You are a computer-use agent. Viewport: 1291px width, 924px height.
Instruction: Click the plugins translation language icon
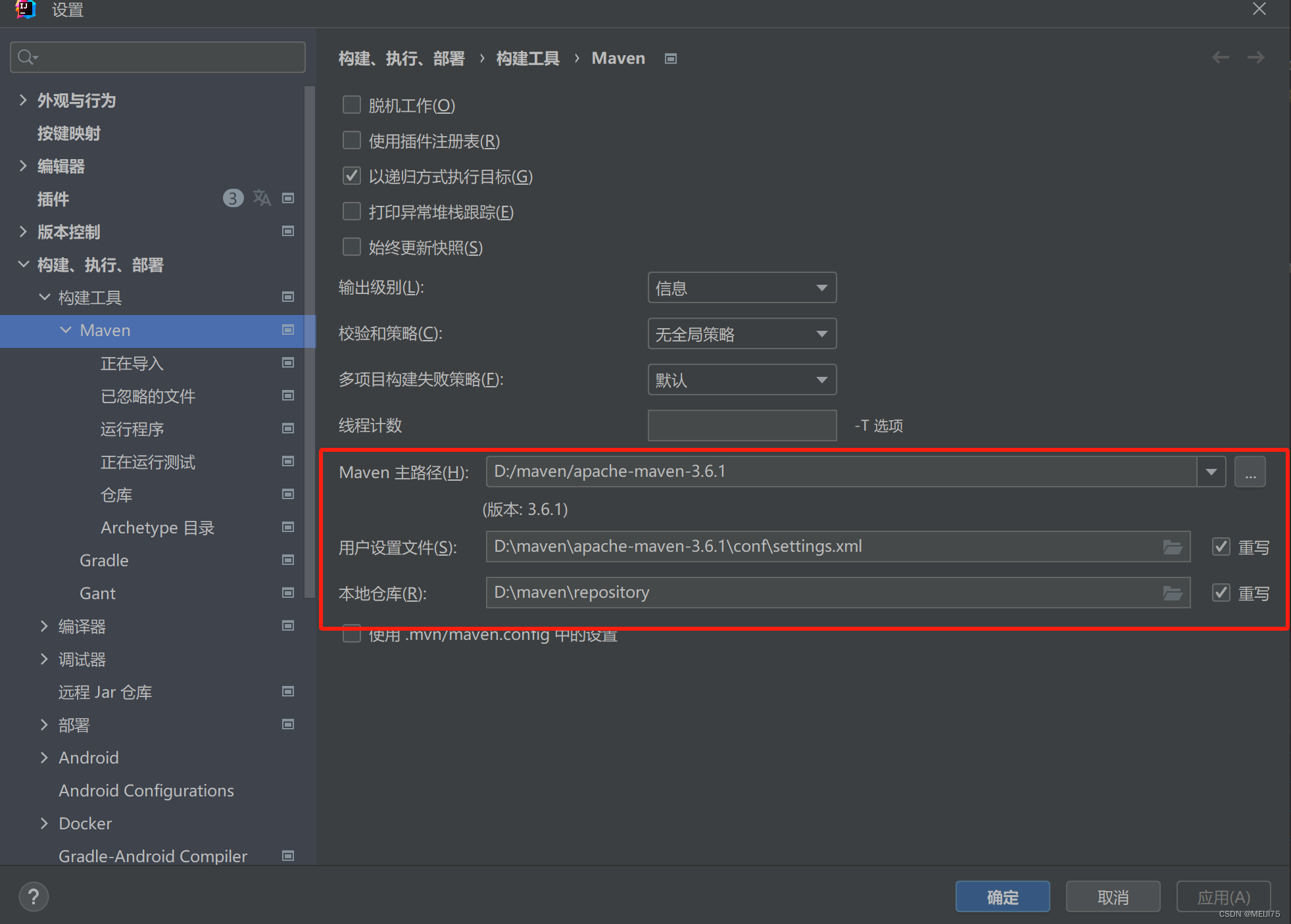click(262, 198)
